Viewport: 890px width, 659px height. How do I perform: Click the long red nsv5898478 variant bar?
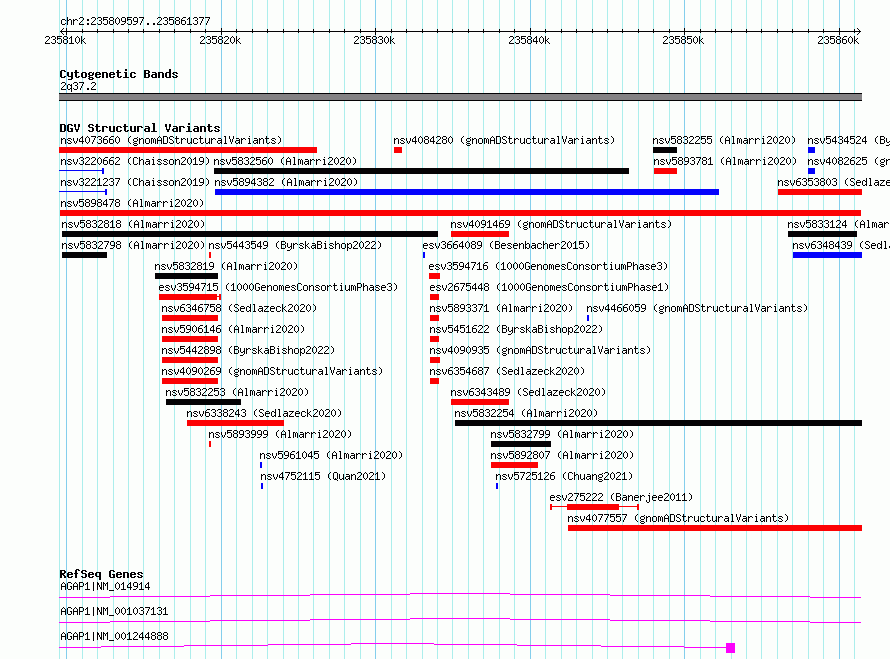point(460,213)
